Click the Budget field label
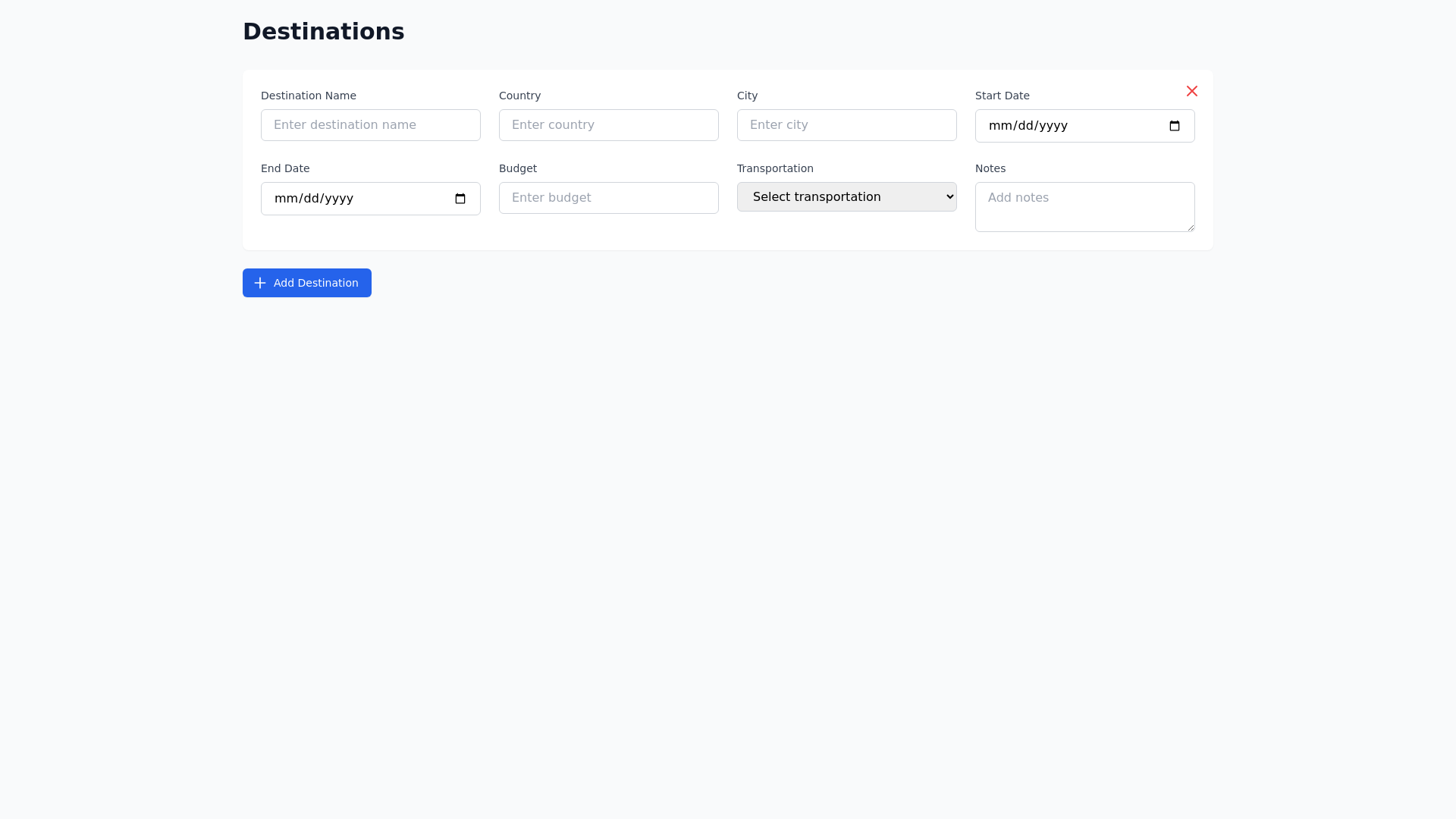Screen dimensions: 1456x819 [x=518, y=168]
